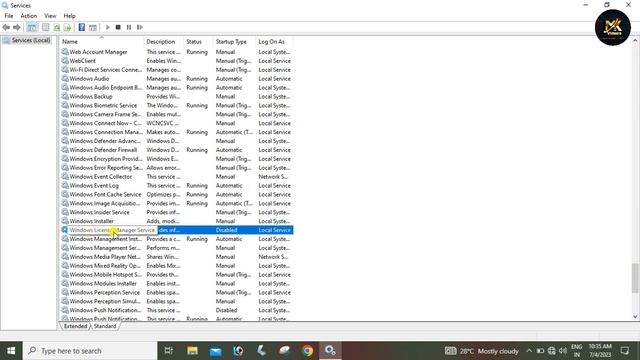Open Google Chrome from the taskbar
Screen dimensions: 640x360
pyautogui.click(x=307, y=351)
